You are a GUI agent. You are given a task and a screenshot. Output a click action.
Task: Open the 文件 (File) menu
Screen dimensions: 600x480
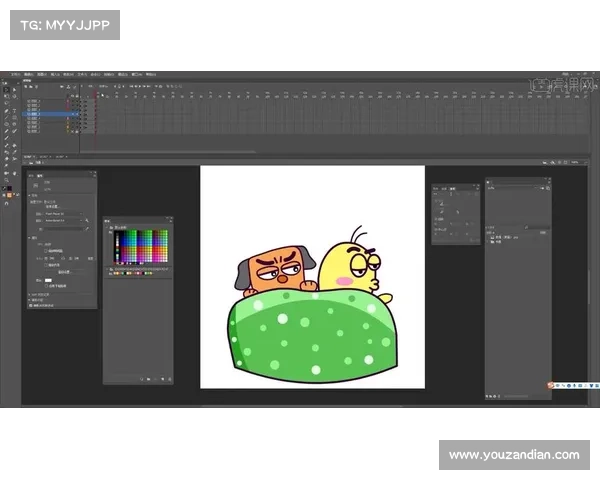(15, 74)
